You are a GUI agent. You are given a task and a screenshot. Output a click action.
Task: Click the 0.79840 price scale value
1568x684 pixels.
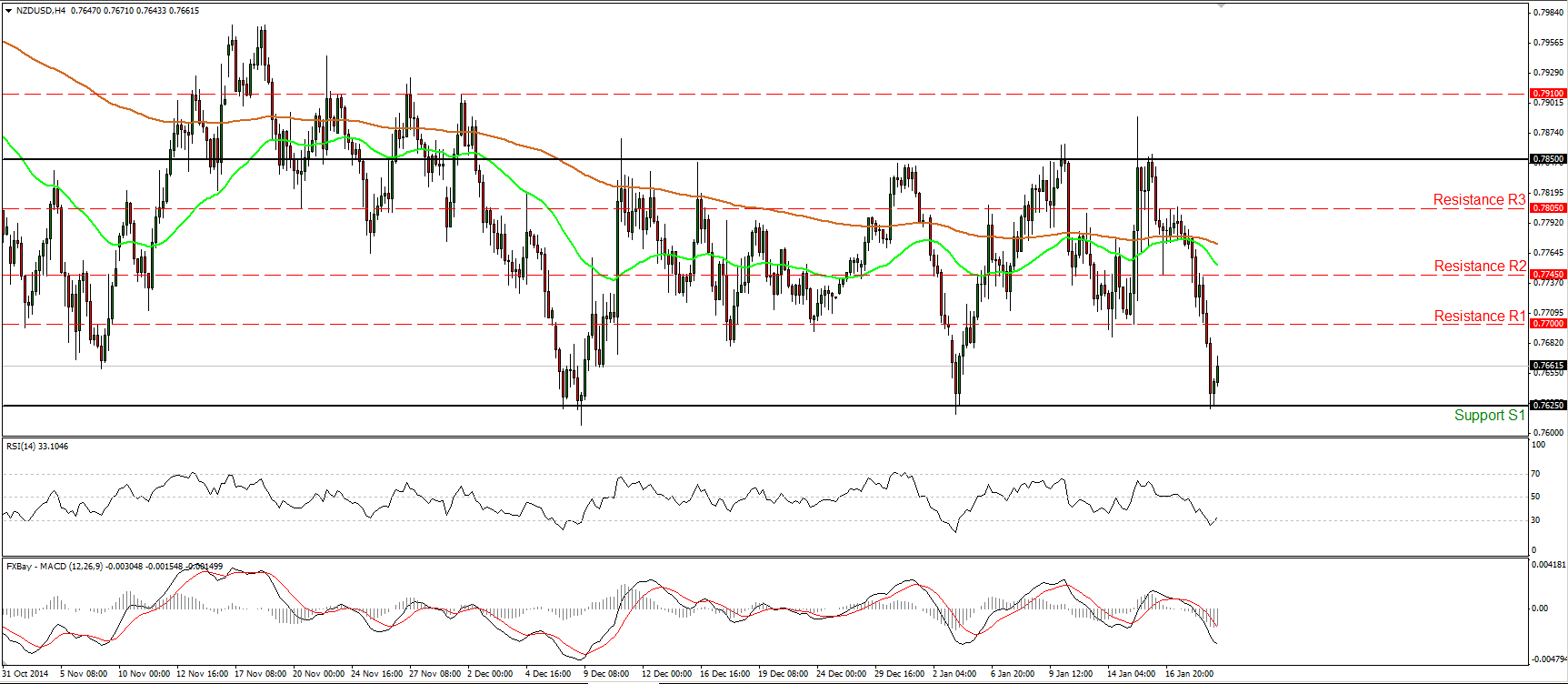pyautogui.click(x=1548, y=13)
